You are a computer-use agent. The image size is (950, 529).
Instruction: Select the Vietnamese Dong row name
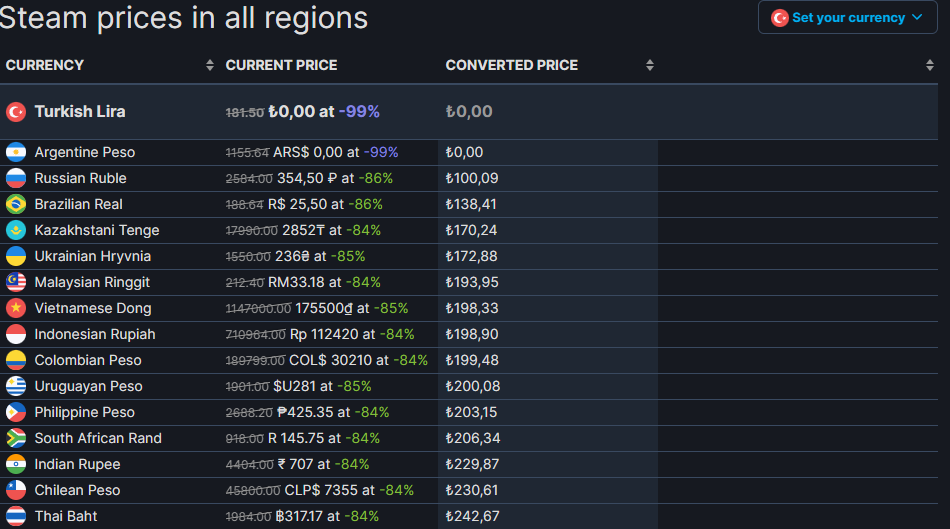[x=93, y=308]
